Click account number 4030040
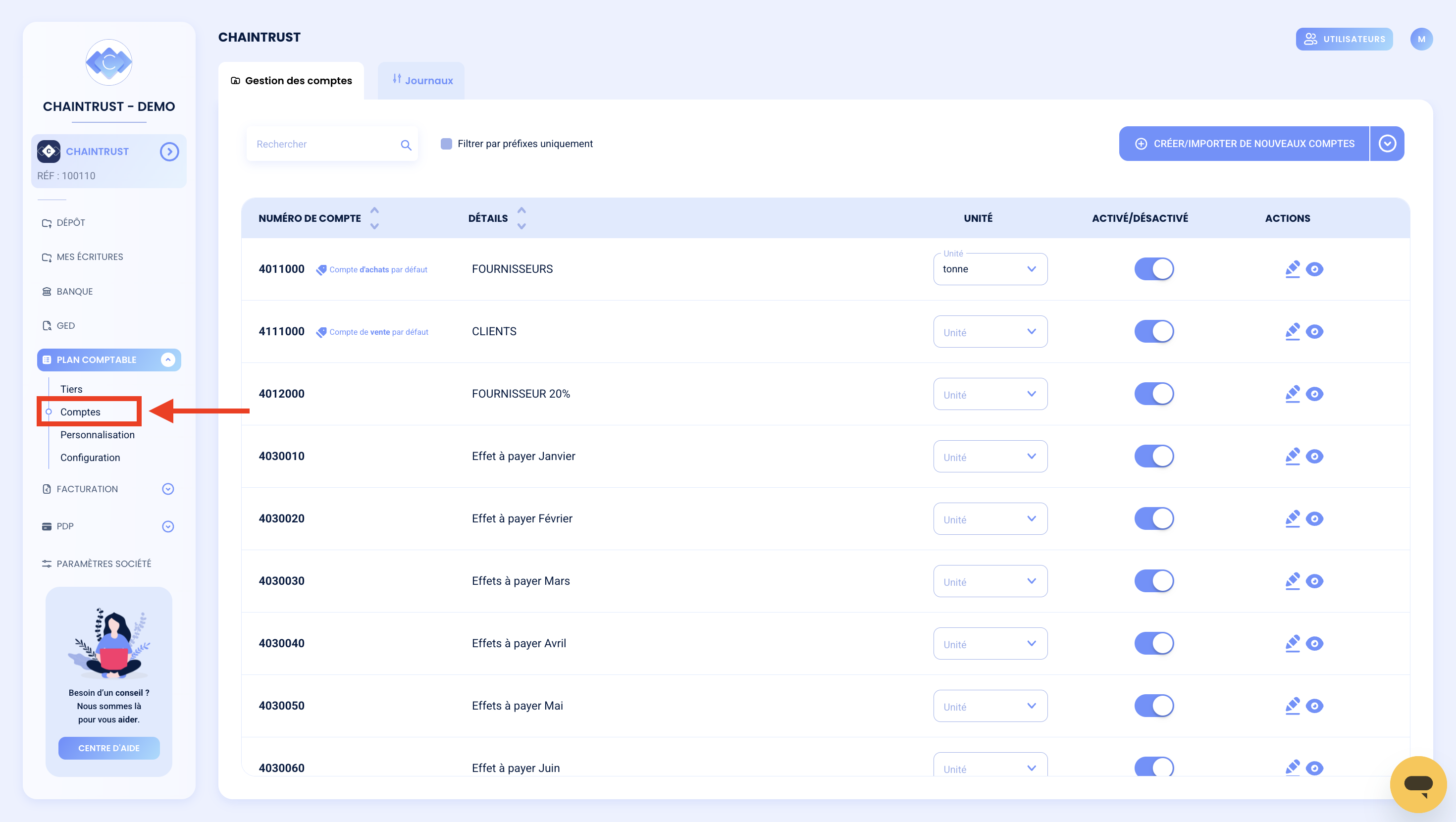Screen dimensions: 1456x822 (281, 643)
